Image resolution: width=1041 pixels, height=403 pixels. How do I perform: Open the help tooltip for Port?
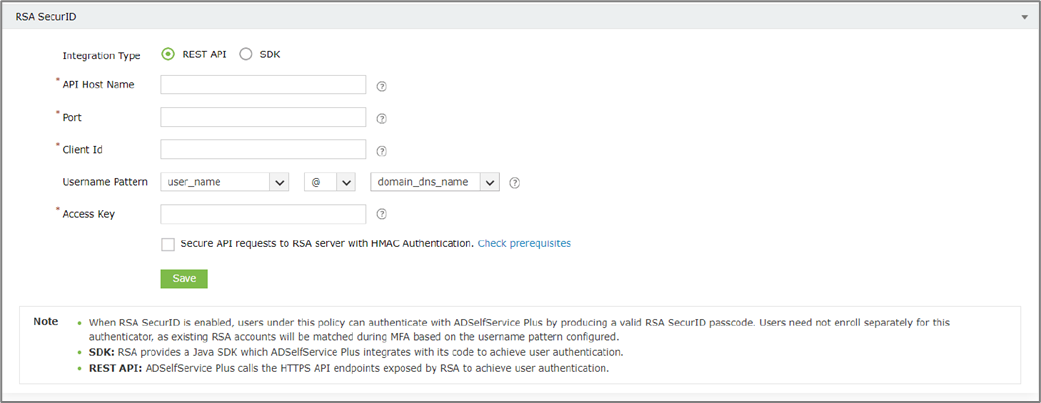[x=382, y=119]
